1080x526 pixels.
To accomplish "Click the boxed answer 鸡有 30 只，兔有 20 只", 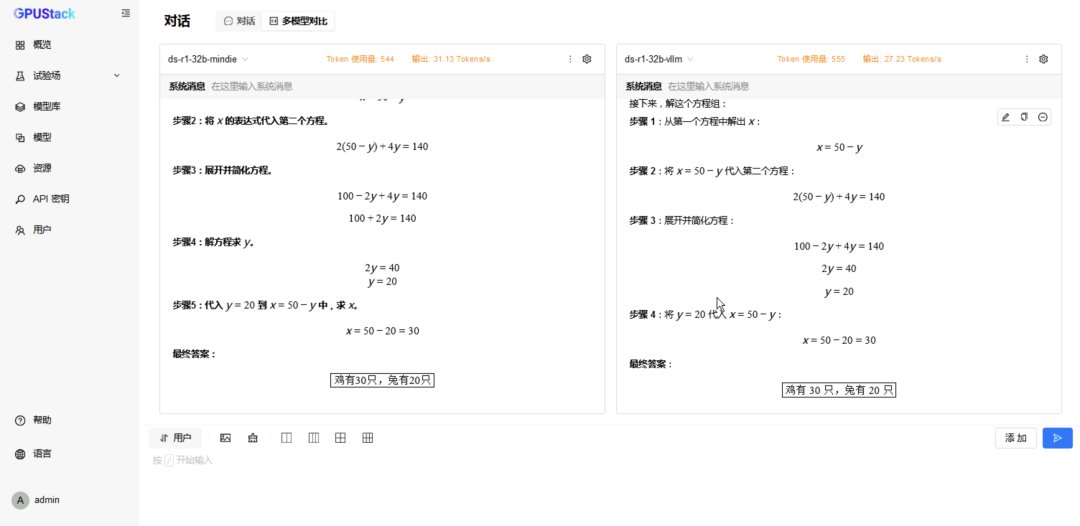I will coord(839,390).
